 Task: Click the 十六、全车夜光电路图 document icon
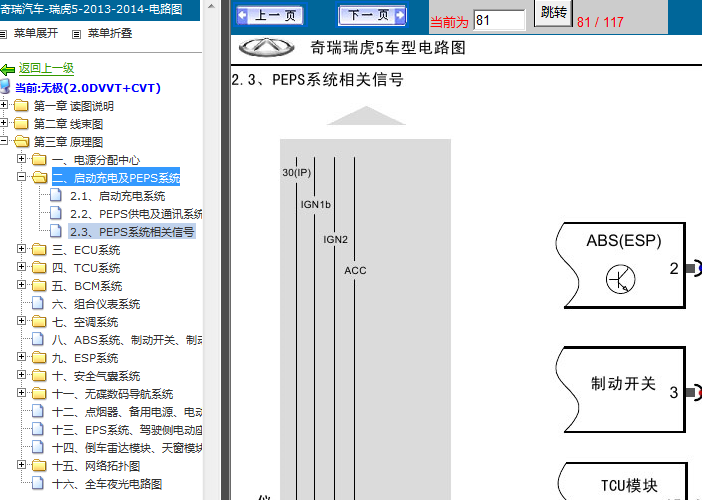tap(38, 483)
